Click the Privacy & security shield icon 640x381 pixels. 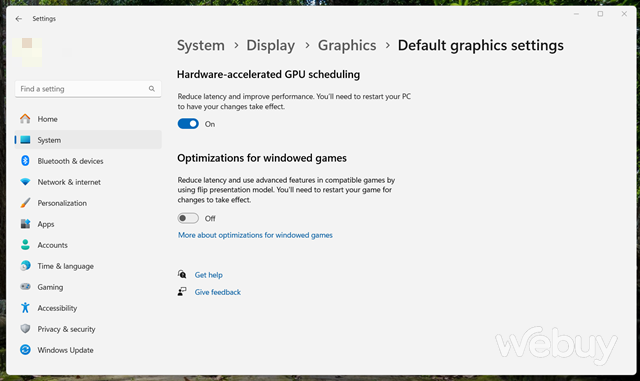(x=25, y=329)
